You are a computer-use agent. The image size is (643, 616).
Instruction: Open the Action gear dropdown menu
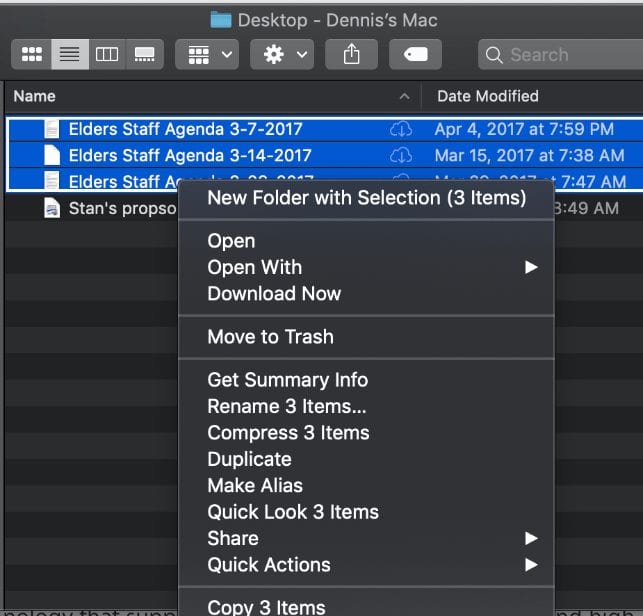point(283,55)
